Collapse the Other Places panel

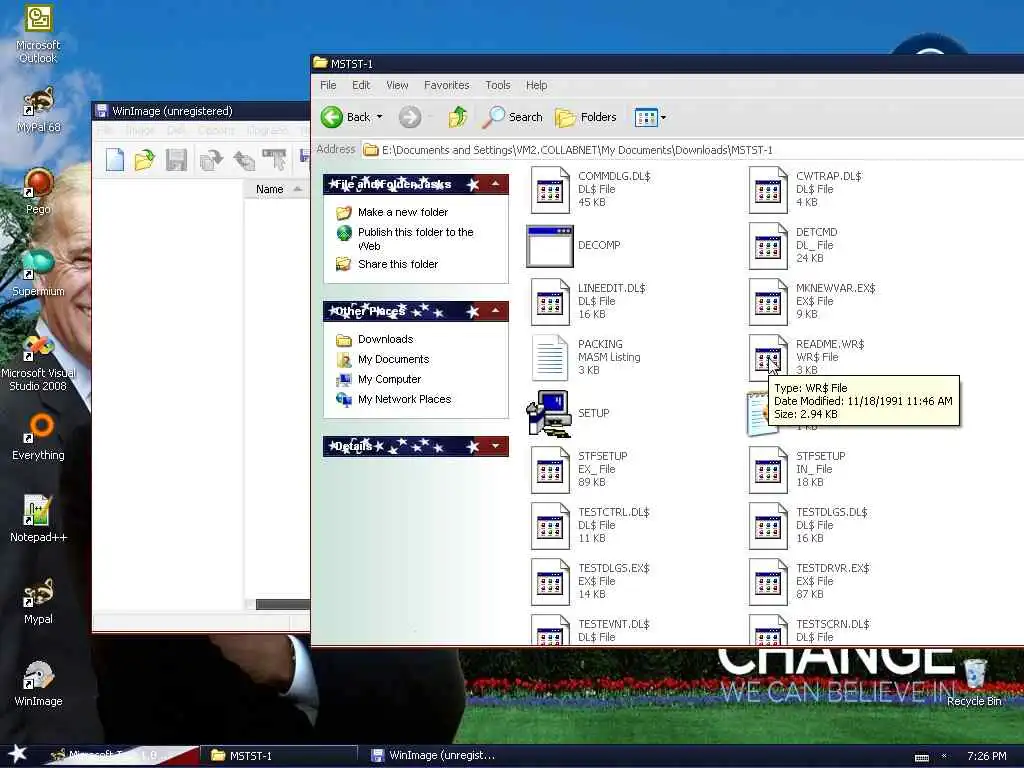496,311
